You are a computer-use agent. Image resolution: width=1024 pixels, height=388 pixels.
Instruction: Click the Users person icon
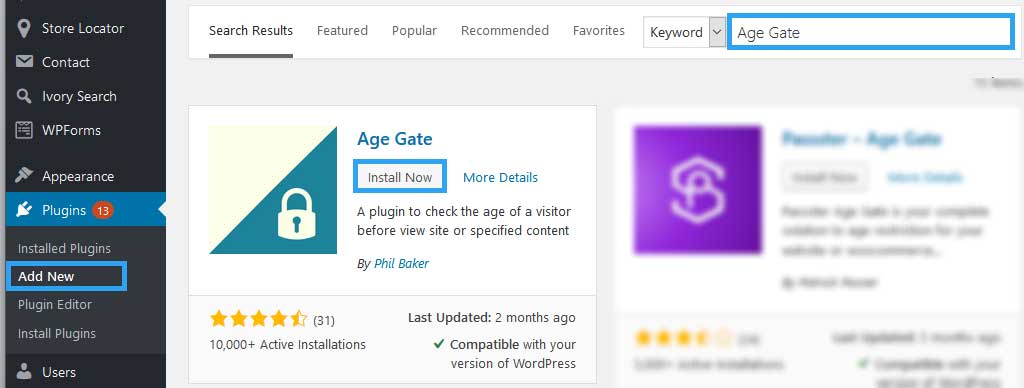tap(24, 372)
